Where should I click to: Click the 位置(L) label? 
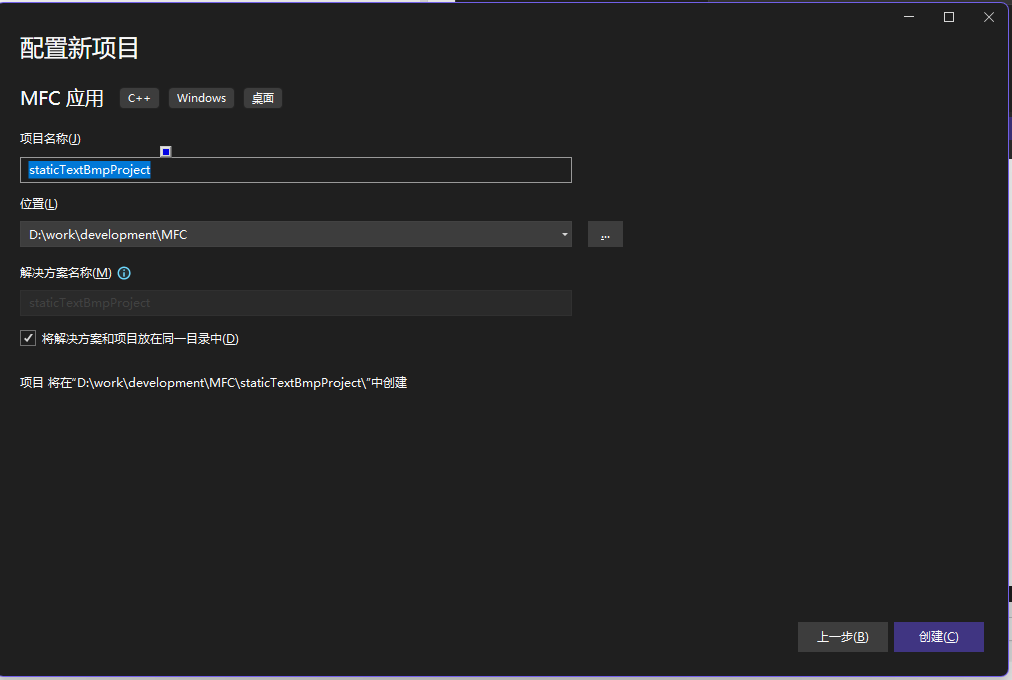click(x=39, y=204)
